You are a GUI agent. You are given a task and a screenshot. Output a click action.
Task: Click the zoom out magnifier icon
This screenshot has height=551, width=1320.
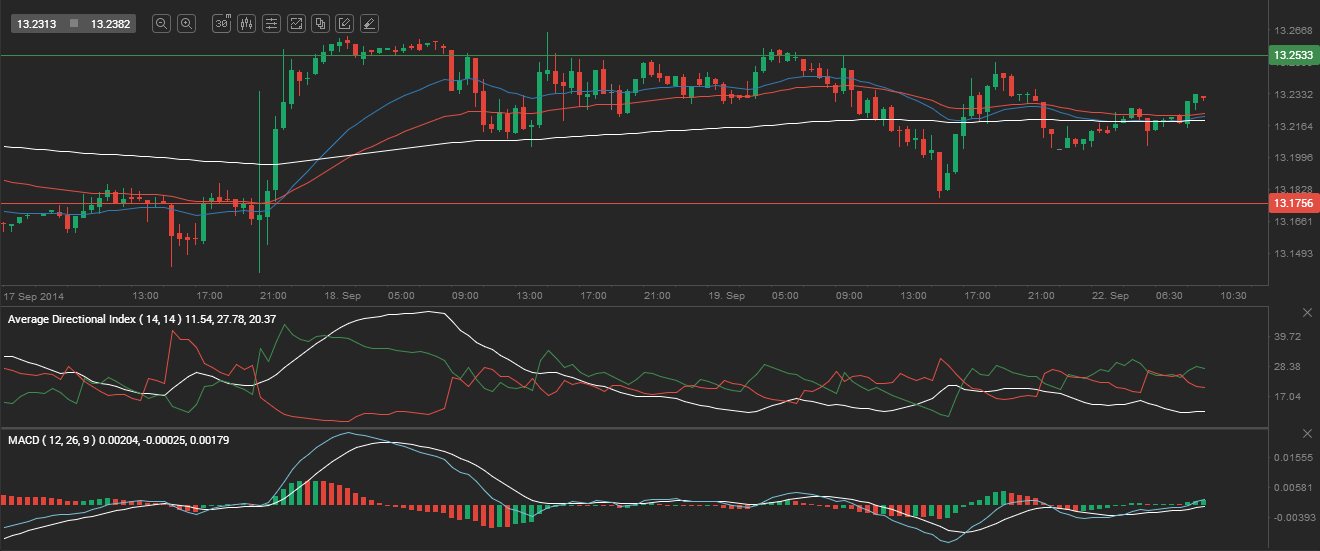click(x=162, y=23)
